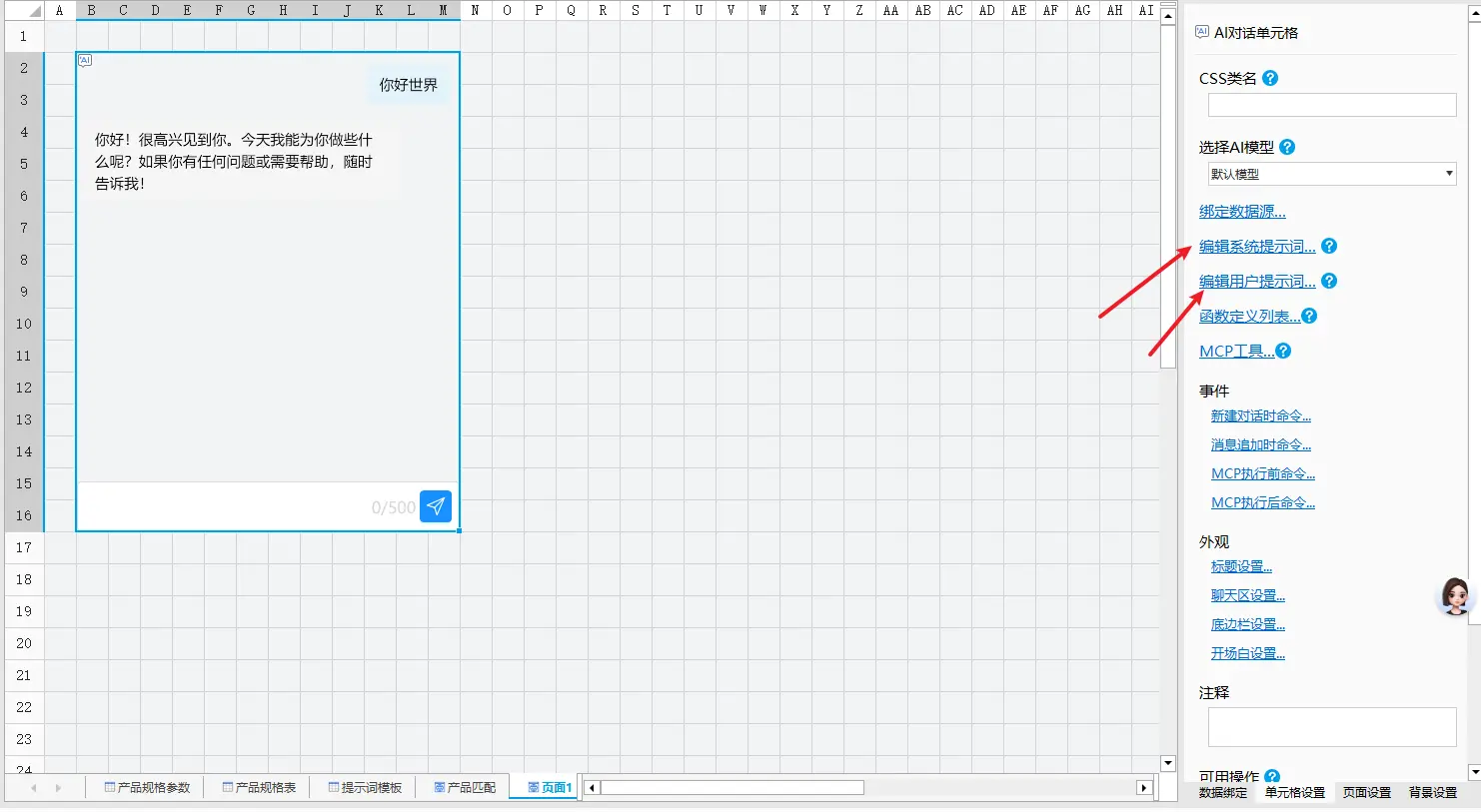Image resolution: width=1481 pixels, height=812 pixels.
Task: Click the blue send message icon
Action: pyautogui.click(x=436, y=506)
